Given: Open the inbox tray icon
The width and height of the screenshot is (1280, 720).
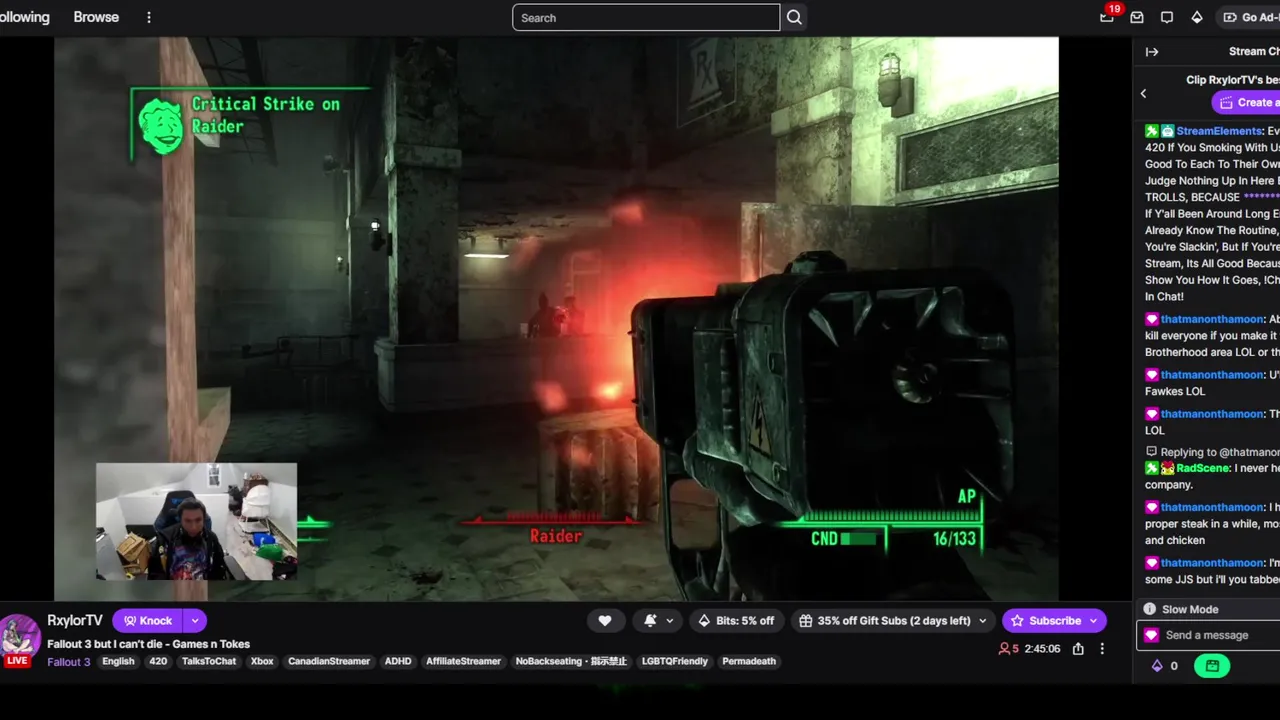Looking at the screenshot, I should pos(1137,17).
